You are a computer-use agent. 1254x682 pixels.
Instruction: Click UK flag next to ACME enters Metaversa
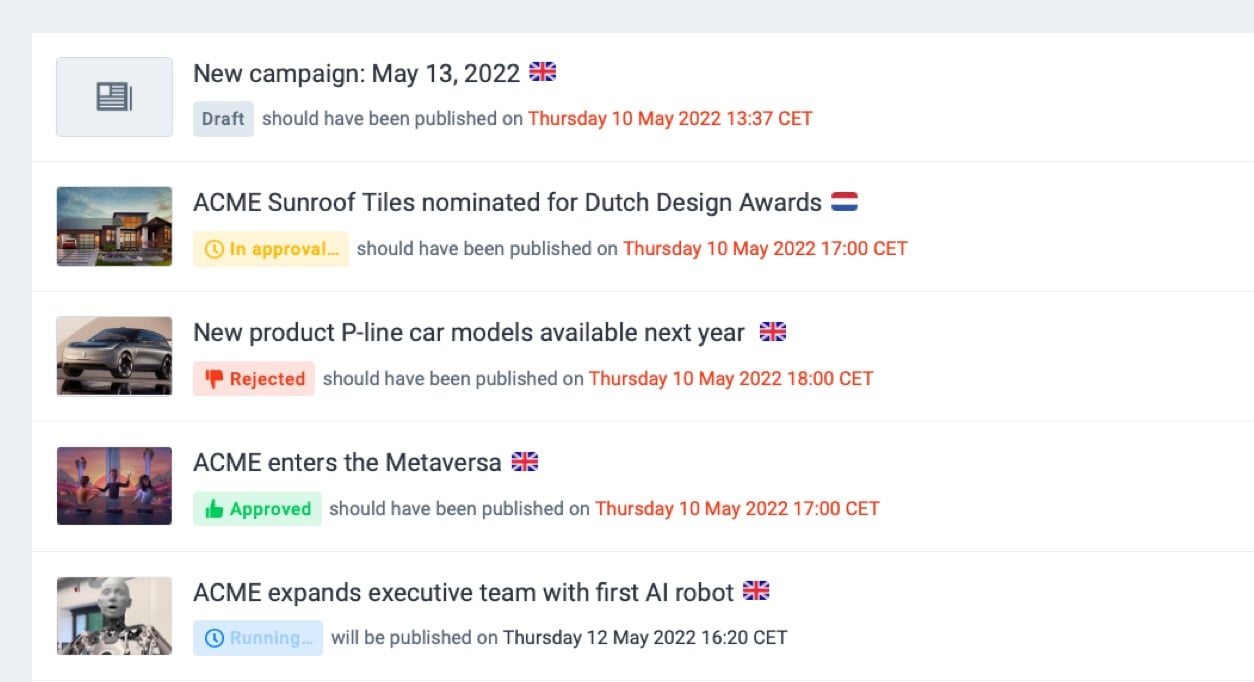click(x=525, y=462)
